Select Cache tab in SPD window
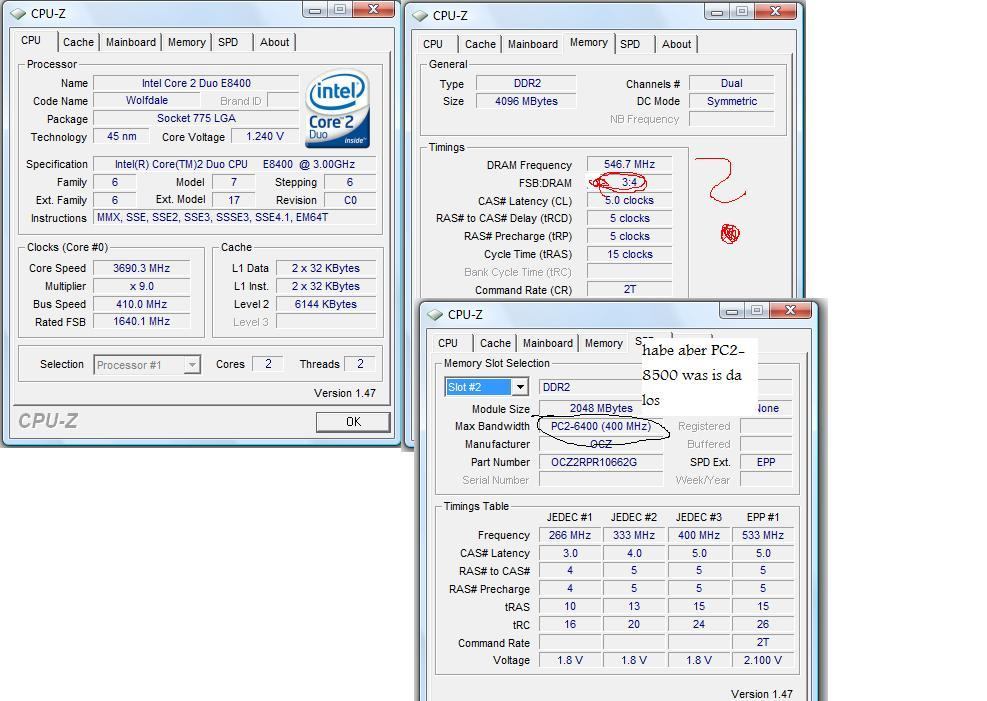987x701 pixels. (495, 343)
